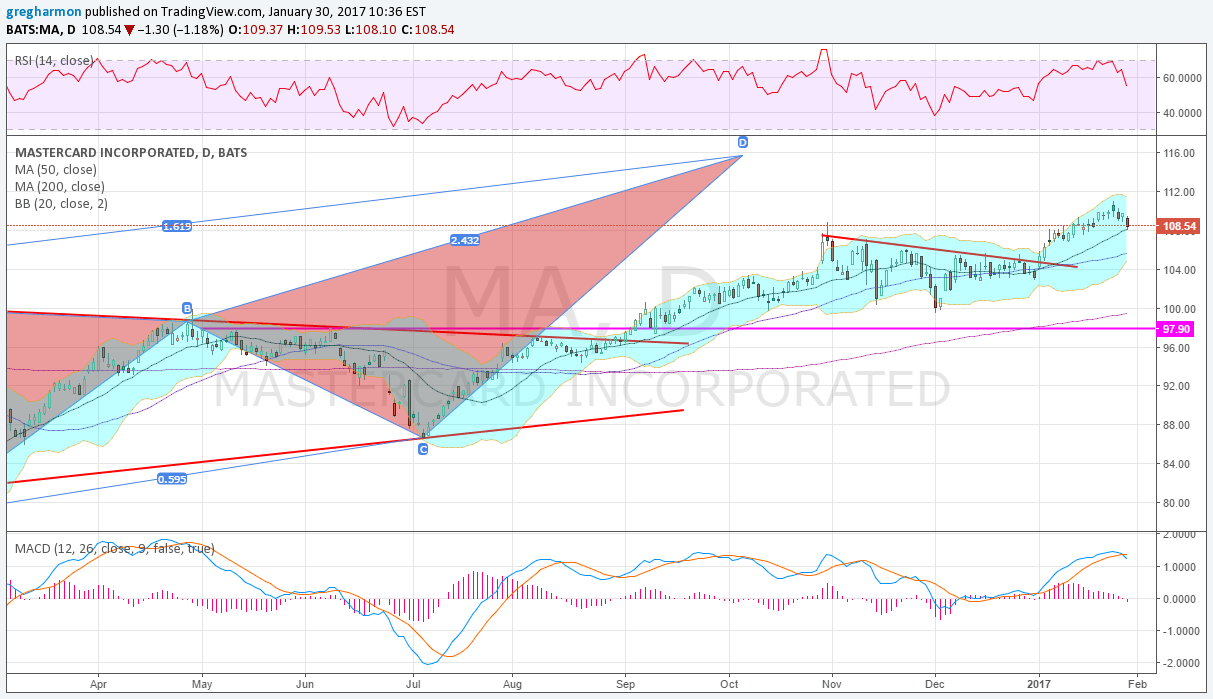Click the 116.00 price axis label

point(1180,153)
